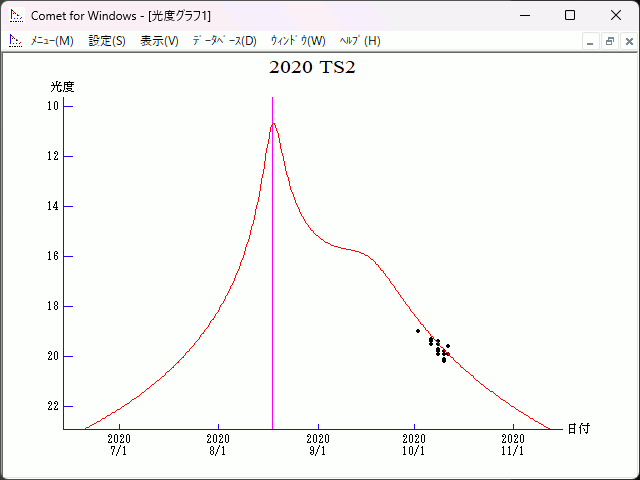The image size is (640, 480).
Task: Open the ﾍﾙﾌﾟ(H) help menu
Action: (x=360, y=41)
